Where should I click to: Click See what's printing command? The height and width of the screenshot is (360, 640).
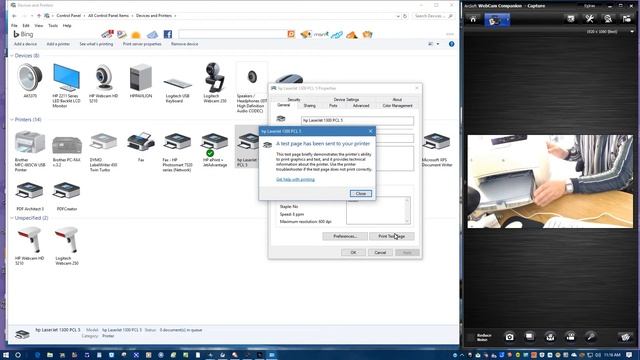pyautogui.click(x=96, y=44)
